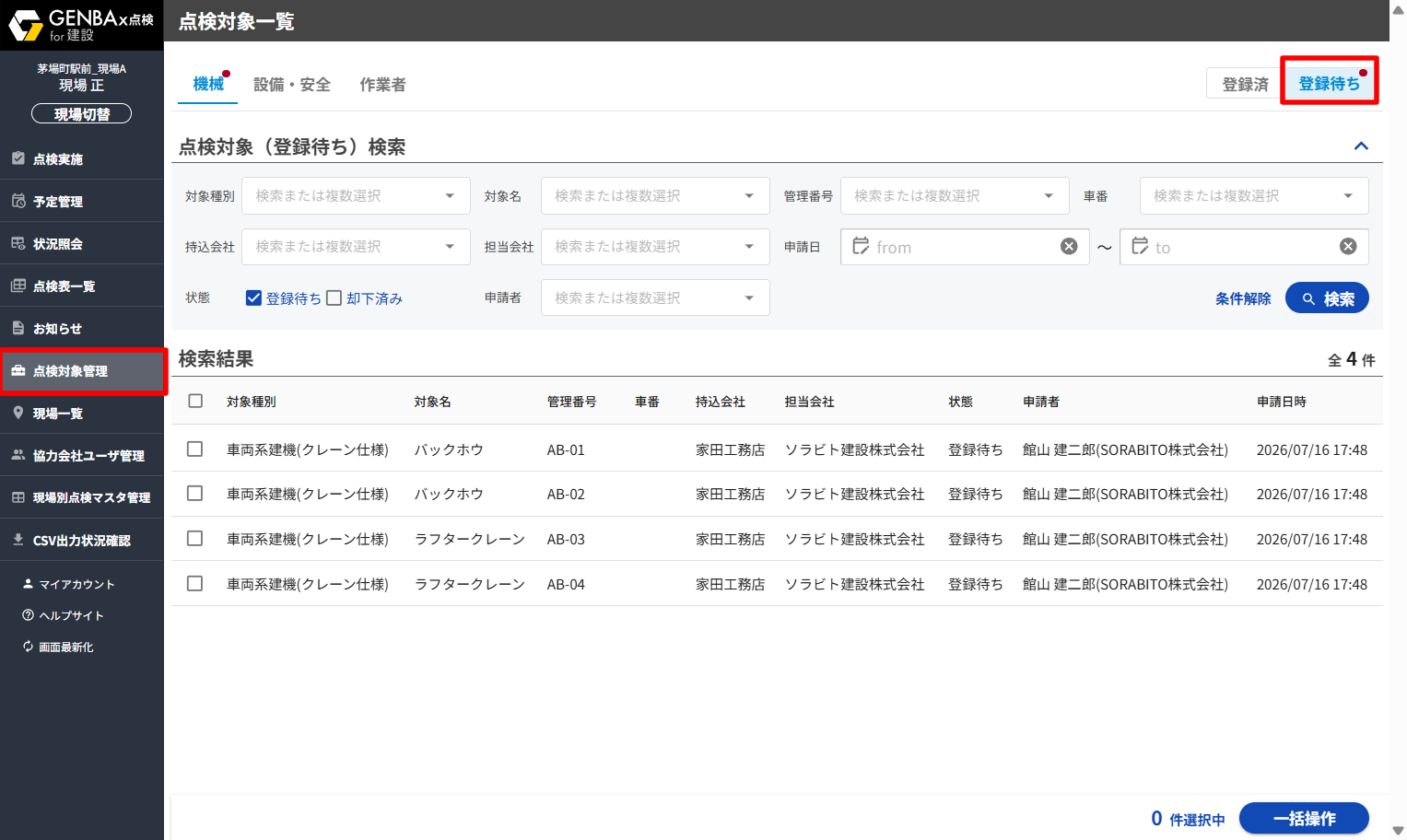The width and height of the screenshot is (1407, 840).
Task: Open the 対象種別 dropdown
Action: point(356,195)
